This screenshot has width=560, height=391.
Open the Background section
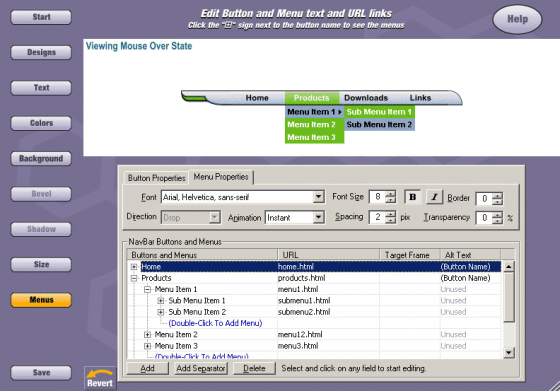[41, 159]
